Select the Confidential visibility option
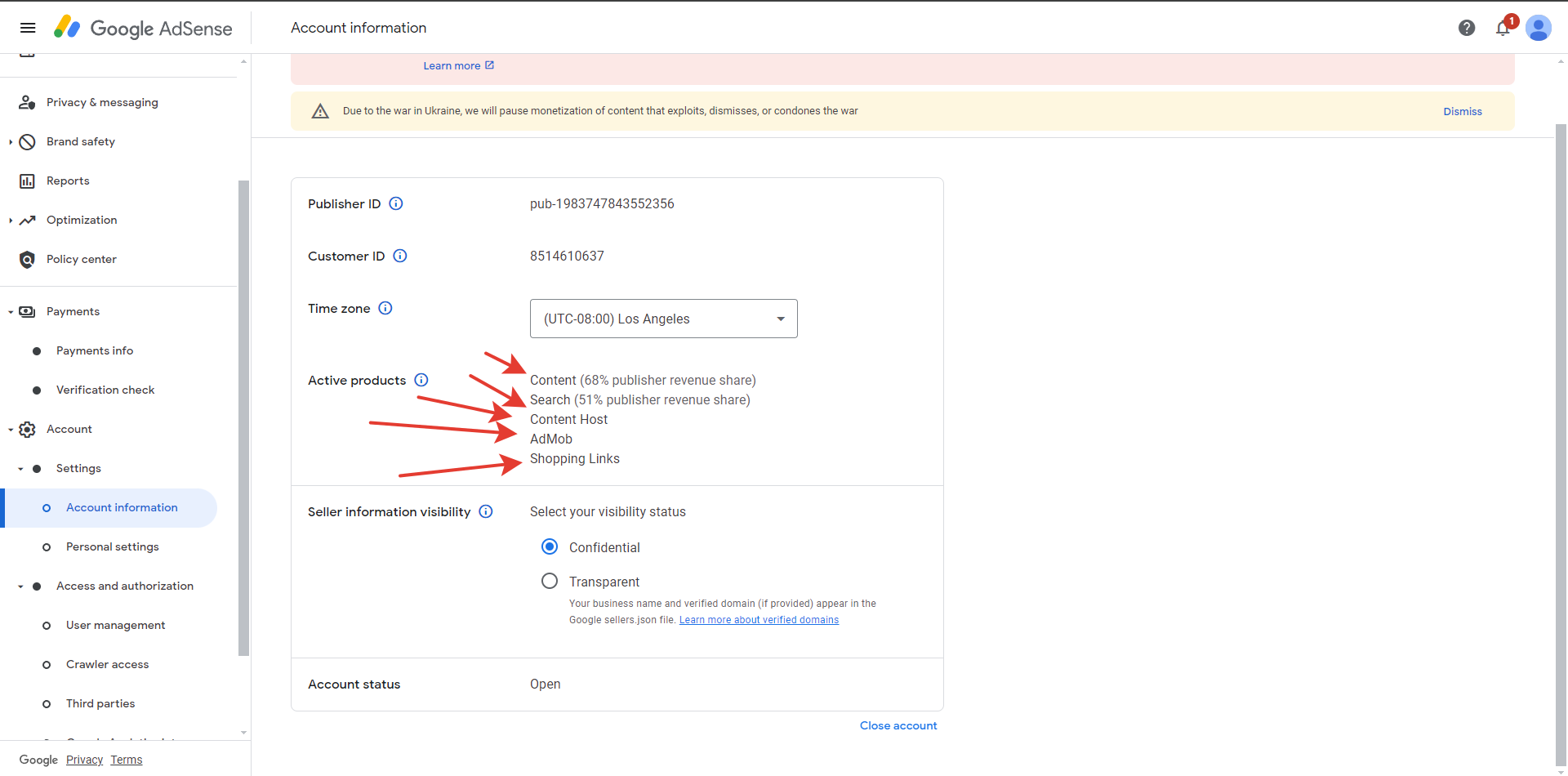Image resolution: width=1568 pixels, height=776 pixels. pos(550,546)
